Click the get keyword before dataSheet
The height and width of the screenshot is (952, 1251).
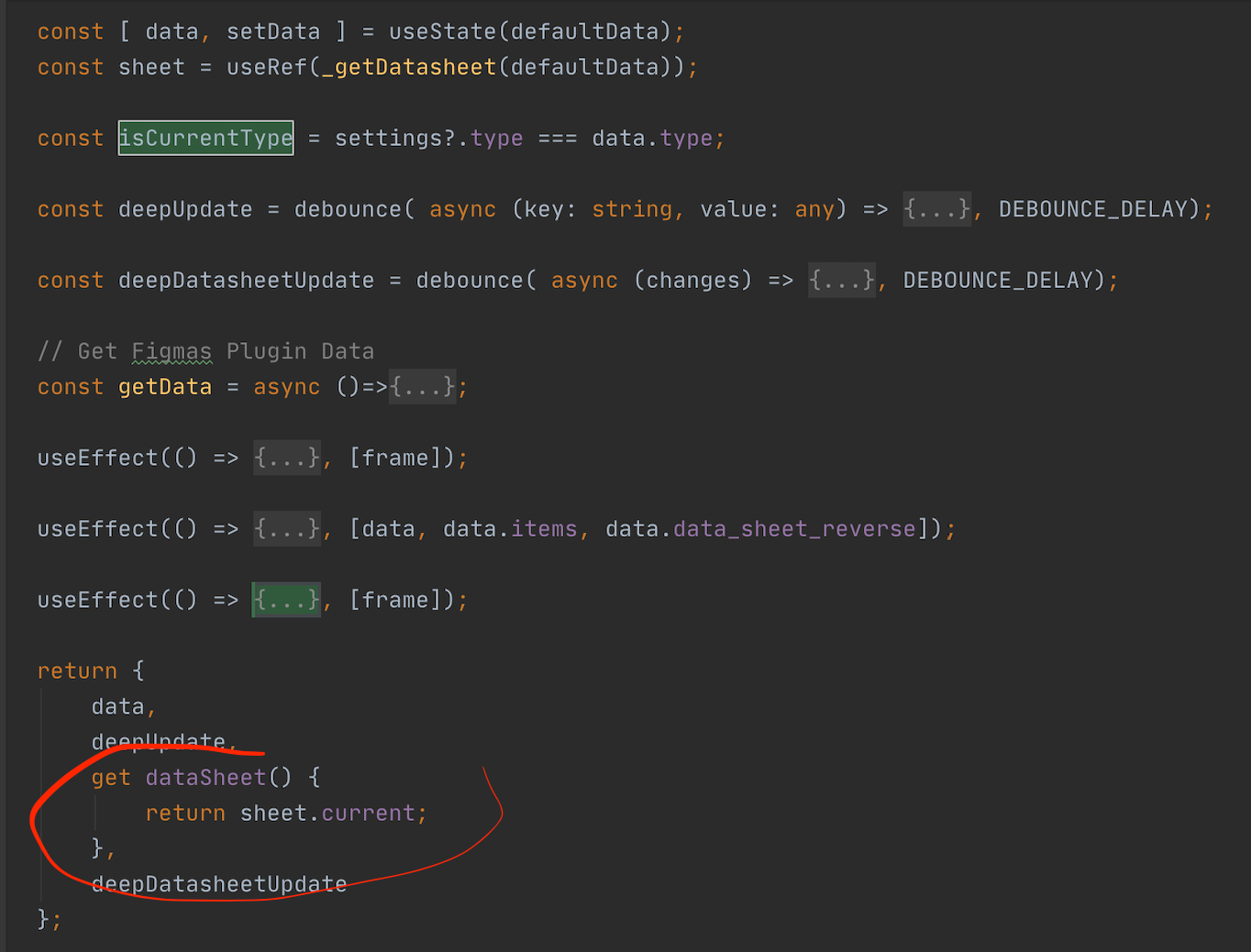click(x=111, y=778)
